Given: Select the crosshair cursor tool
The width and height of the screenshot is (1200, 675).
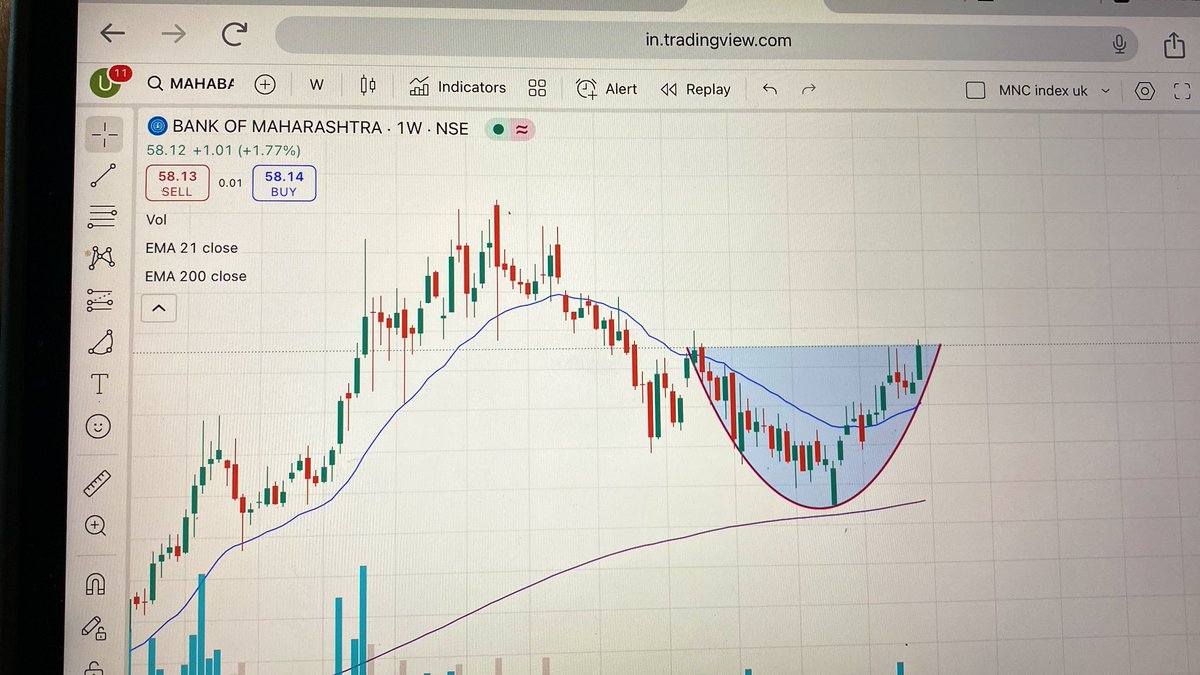Looking at the screenshot, I should coord(104,132).
